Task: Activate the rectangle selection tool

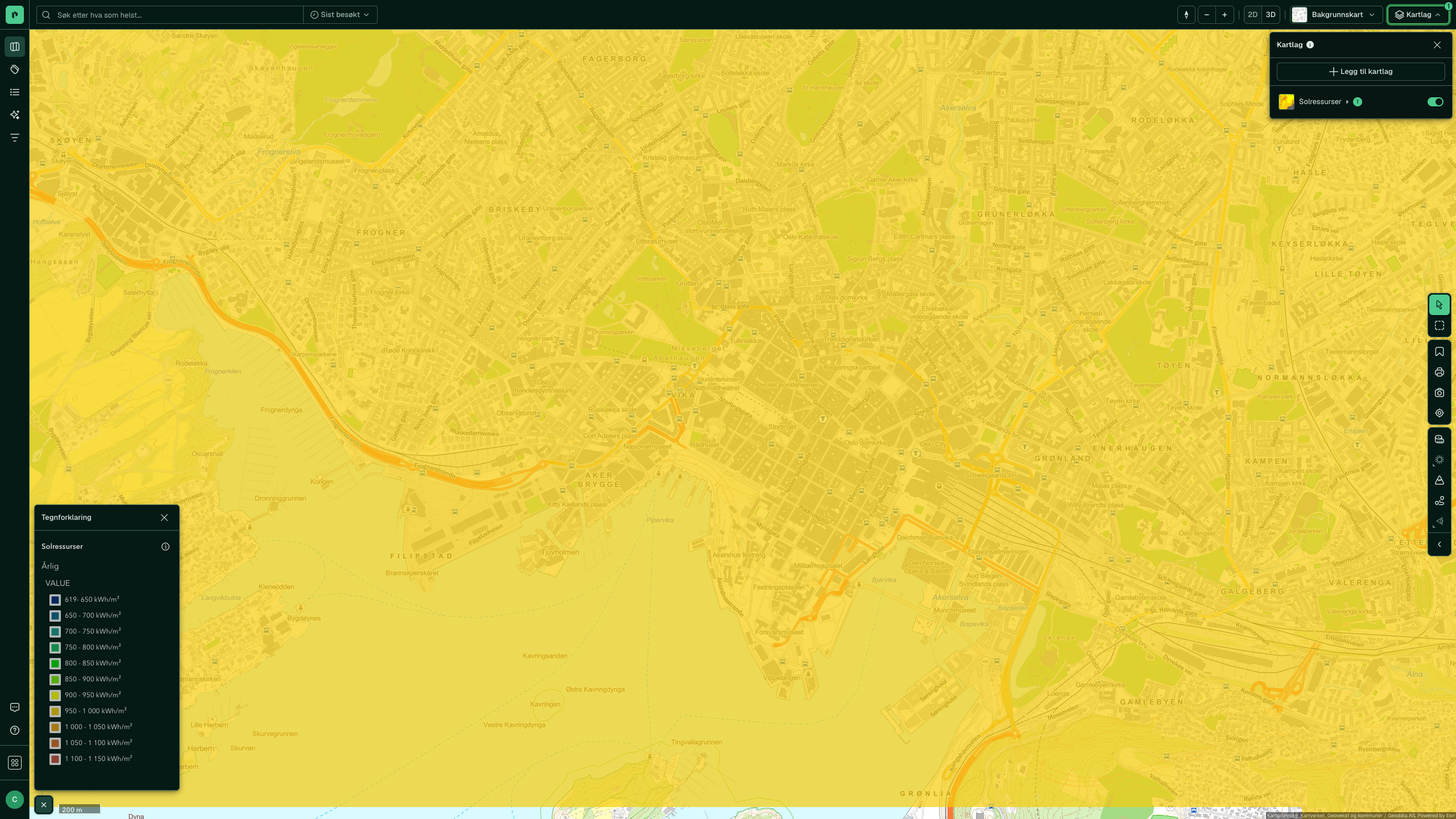Action: coord(1440,325)
